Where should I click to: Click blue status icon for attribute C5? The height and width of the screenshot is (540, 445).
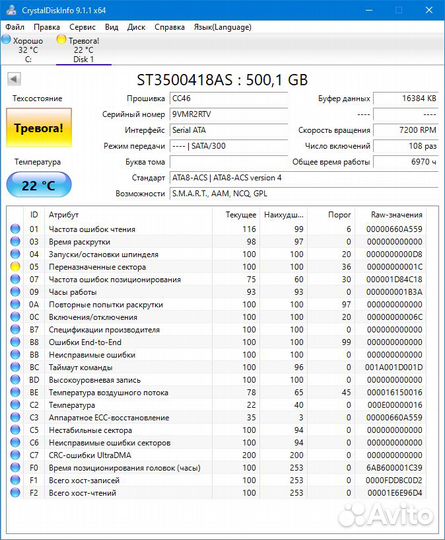tap(15, 430)
